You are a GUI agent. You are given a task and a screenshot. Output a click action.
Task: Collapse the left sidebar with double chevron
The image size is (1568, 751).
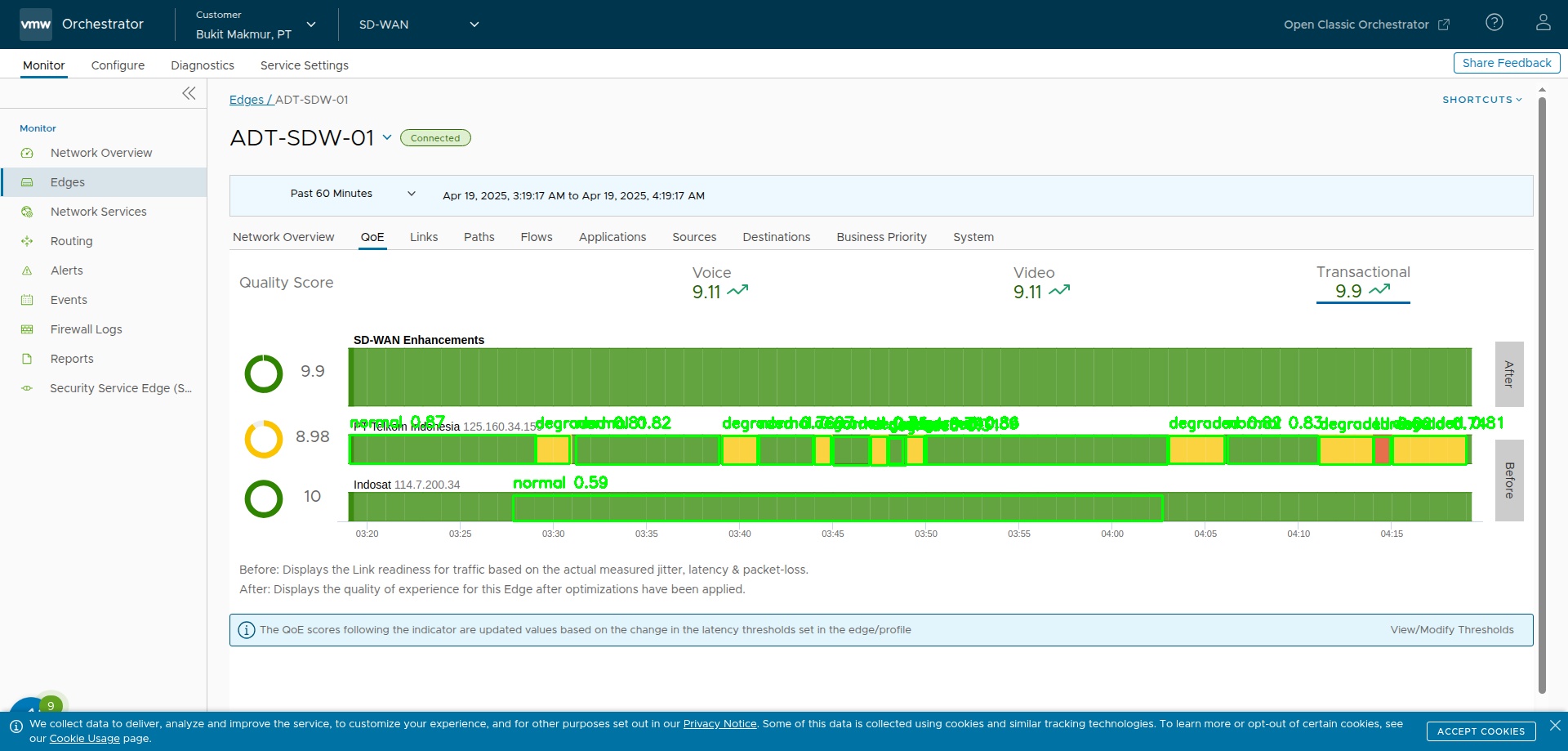(x=189, y=93)
